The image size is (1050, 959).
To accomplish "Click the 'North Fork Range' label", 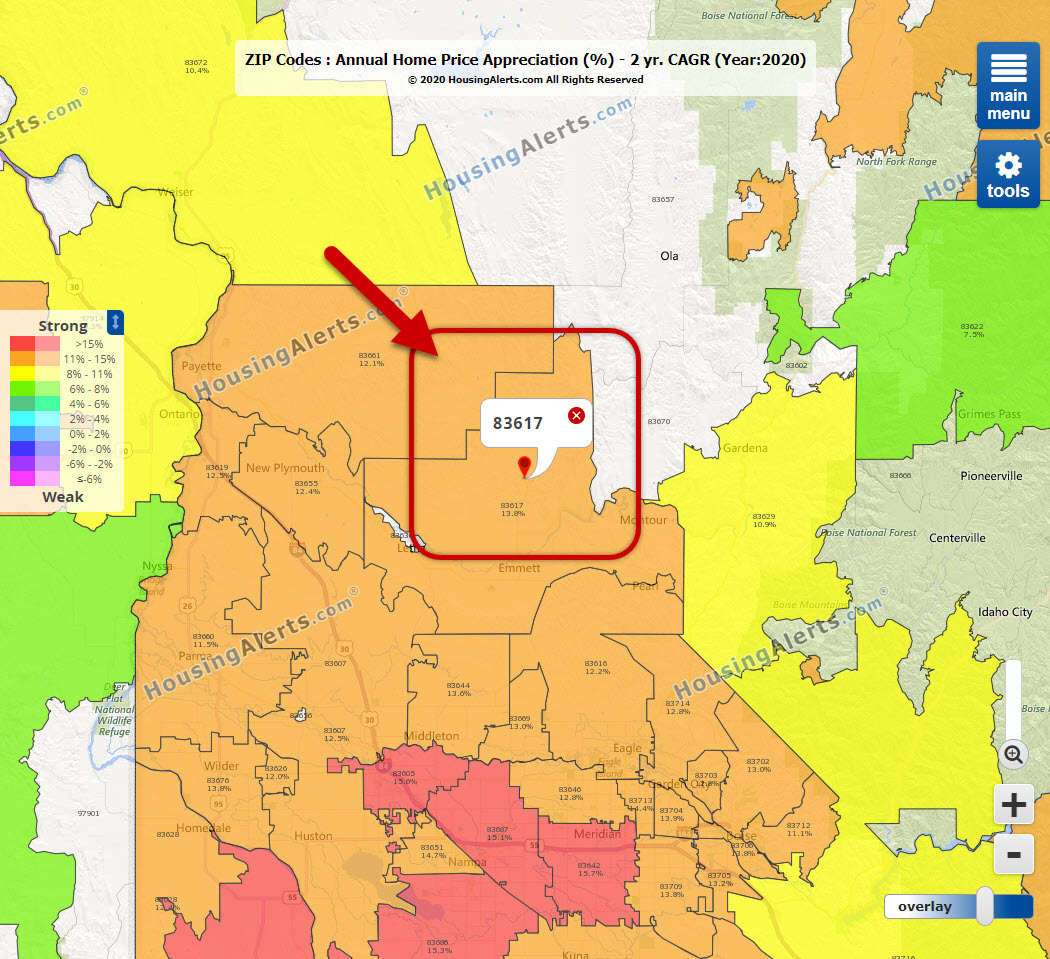I will coord(896,161).
